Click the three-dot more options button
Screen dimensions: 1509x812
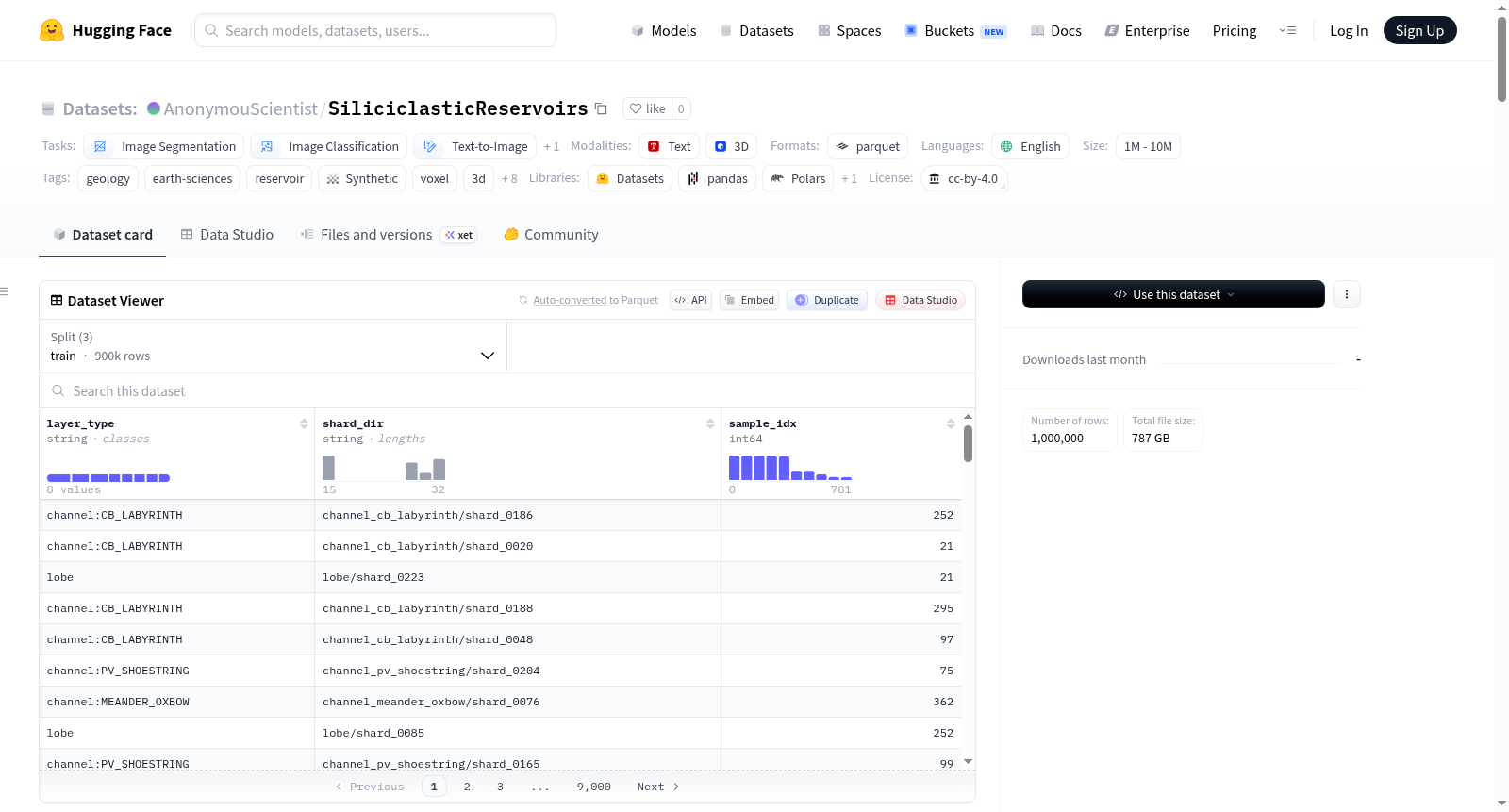[1346, 294]
